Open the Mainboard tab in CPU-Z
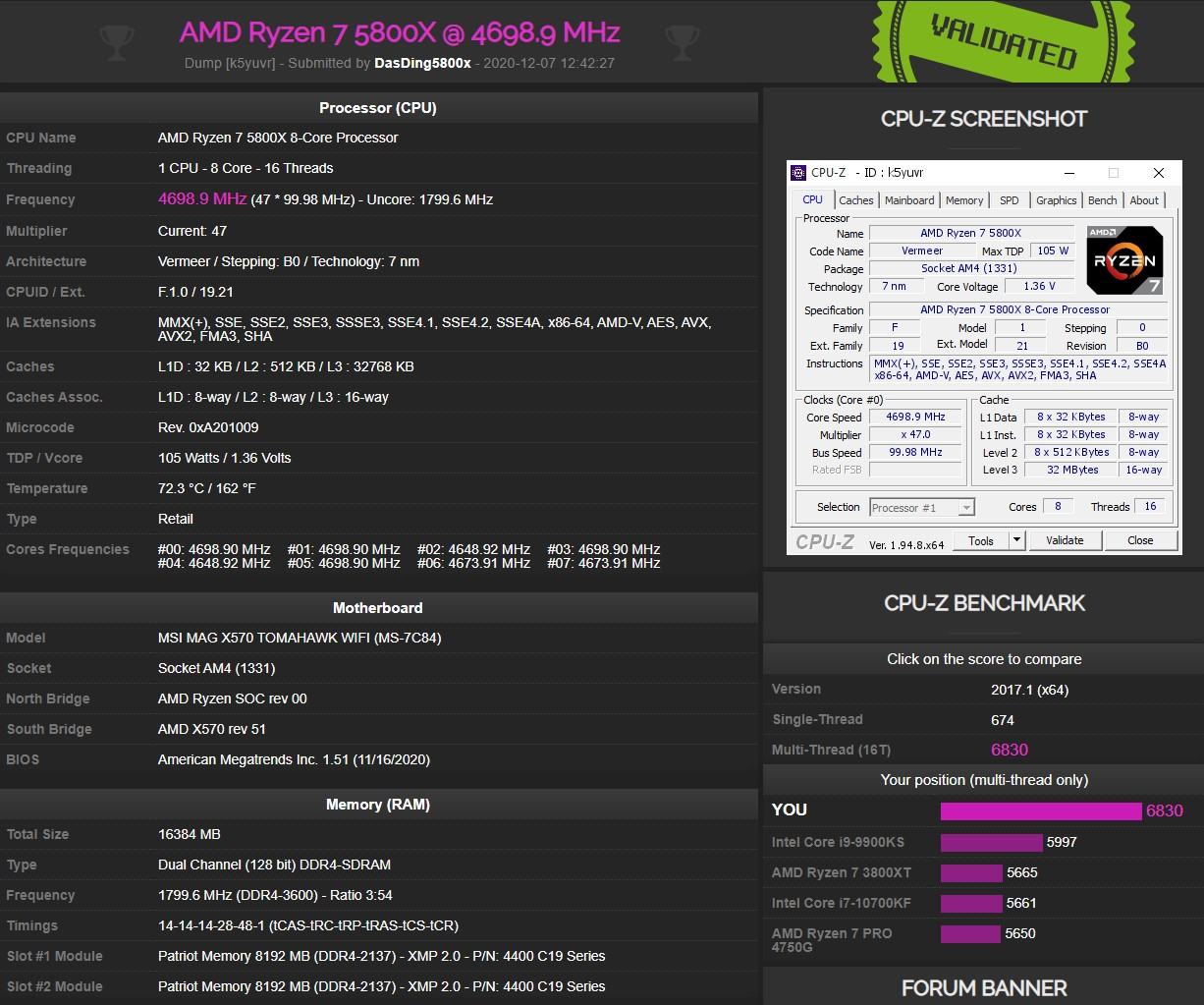The width and height of the screenshot is (1204, 1005). 909,200
